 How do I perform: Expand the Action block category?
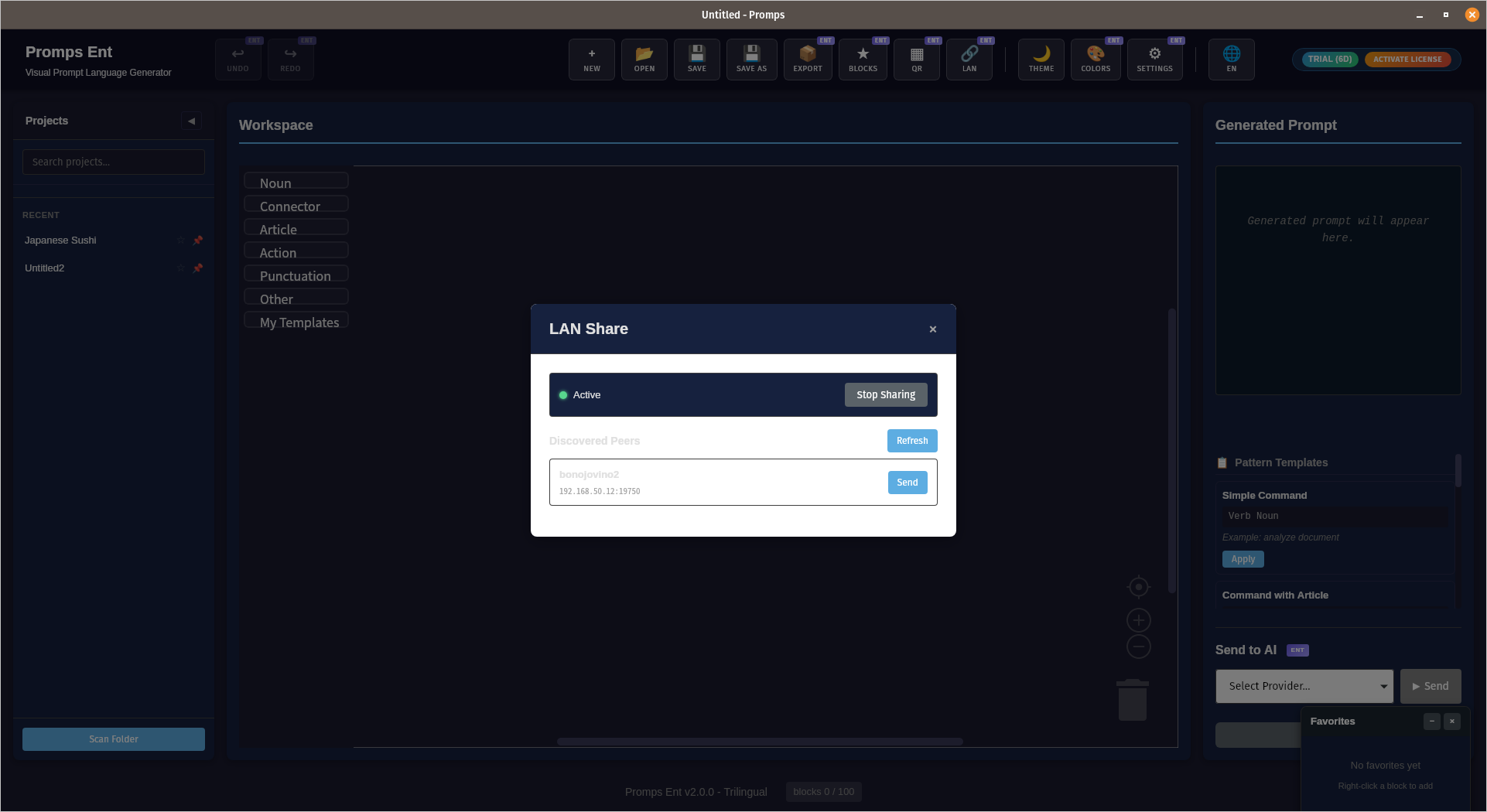[296, 251]
